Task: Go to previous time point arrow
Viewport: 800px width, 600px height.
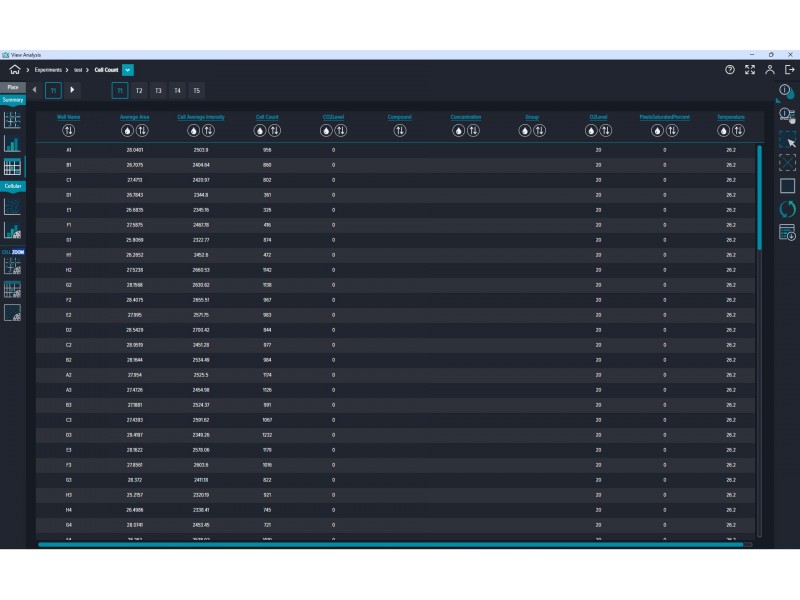Action: click(34, 90)
